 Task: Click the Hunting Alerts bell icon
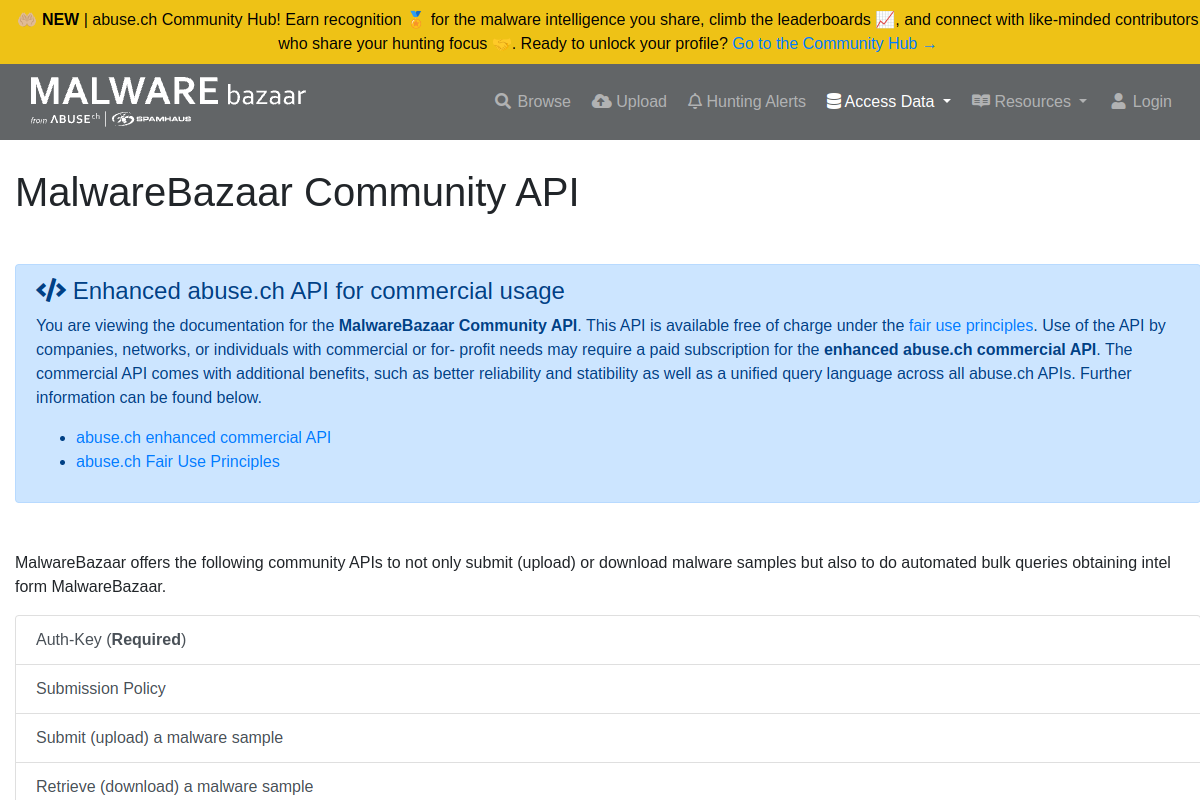pos(695,101)
